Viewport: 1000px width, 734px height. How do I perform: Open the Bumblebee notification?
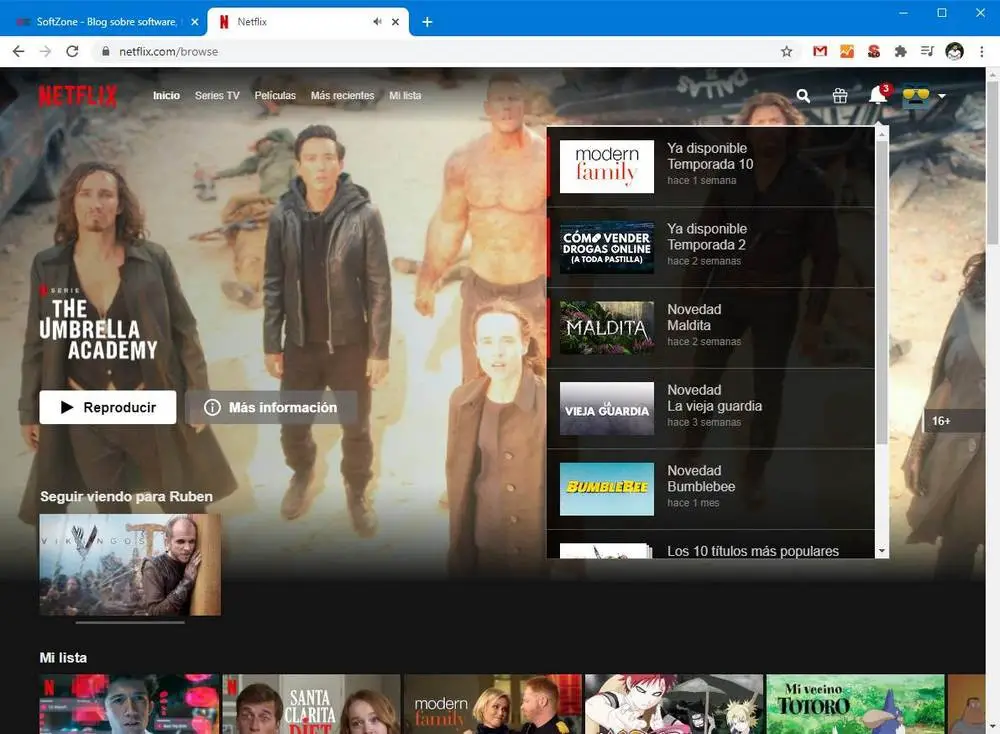(711, 489)
